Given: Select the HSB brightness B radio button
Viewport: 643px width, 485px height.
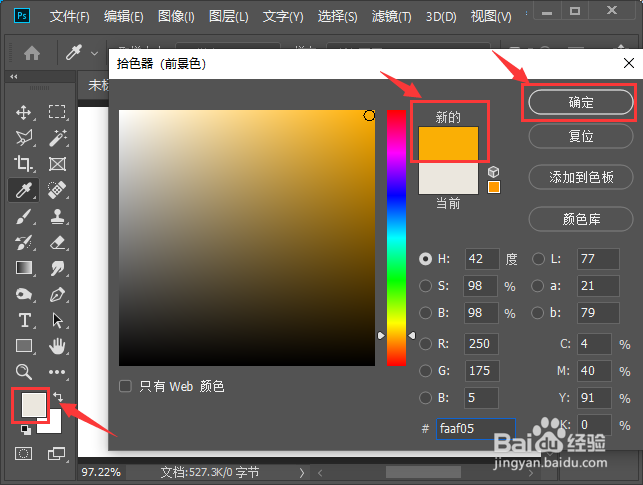Looking at the screenshot, I should pos(425,313).
